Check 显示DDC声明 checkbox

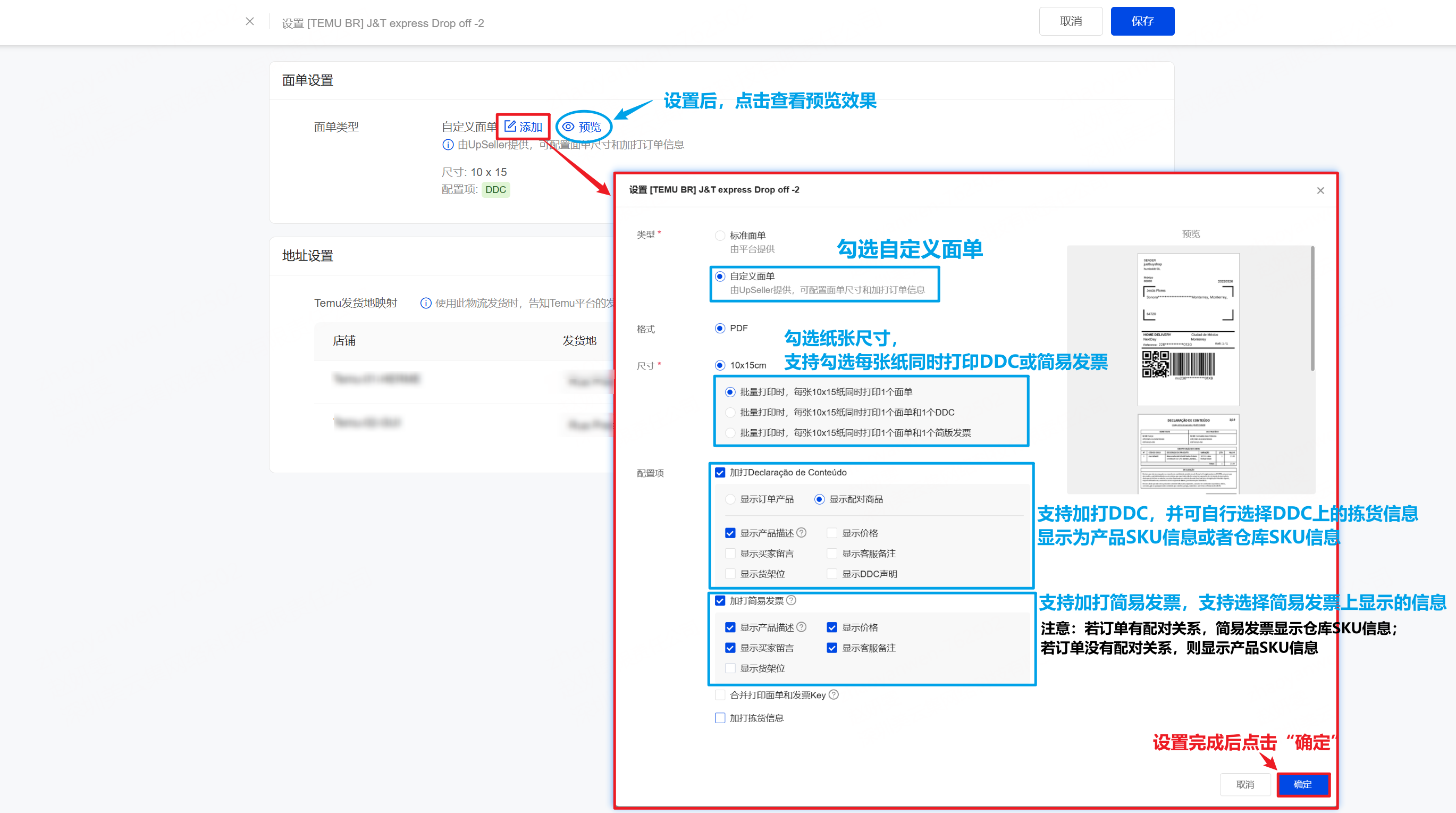coord(832,574)
